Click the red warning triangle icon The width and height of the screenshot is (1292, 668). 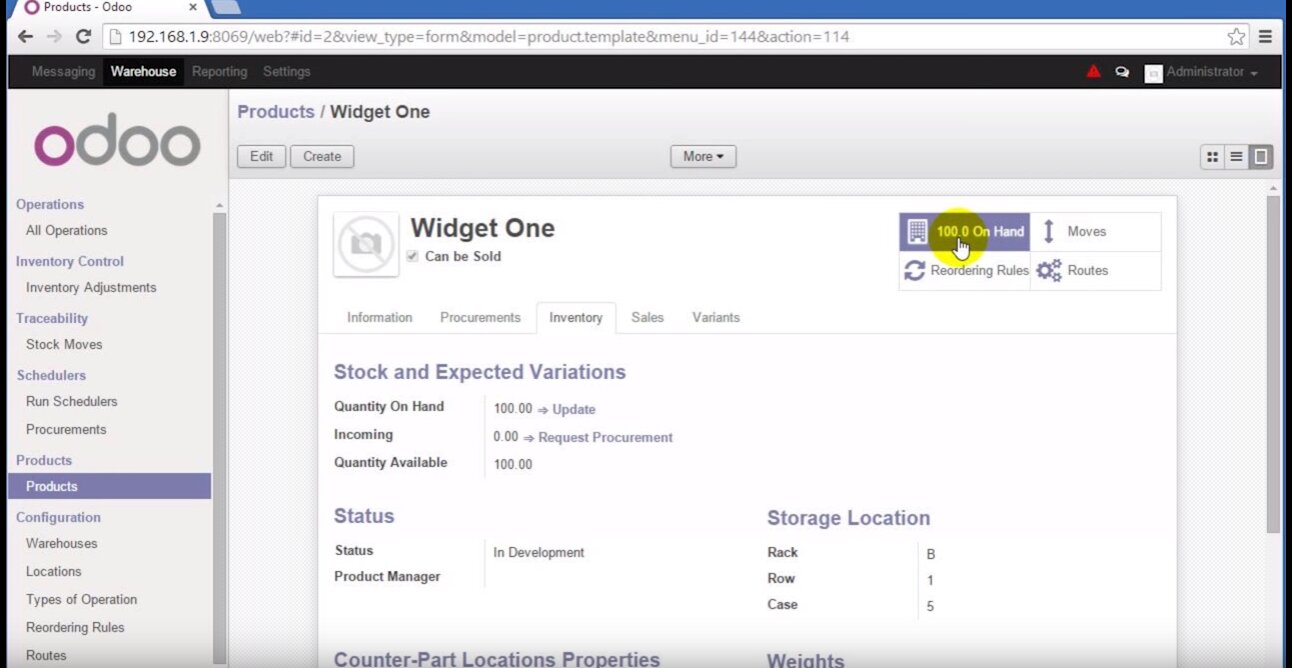[1093, 72]
